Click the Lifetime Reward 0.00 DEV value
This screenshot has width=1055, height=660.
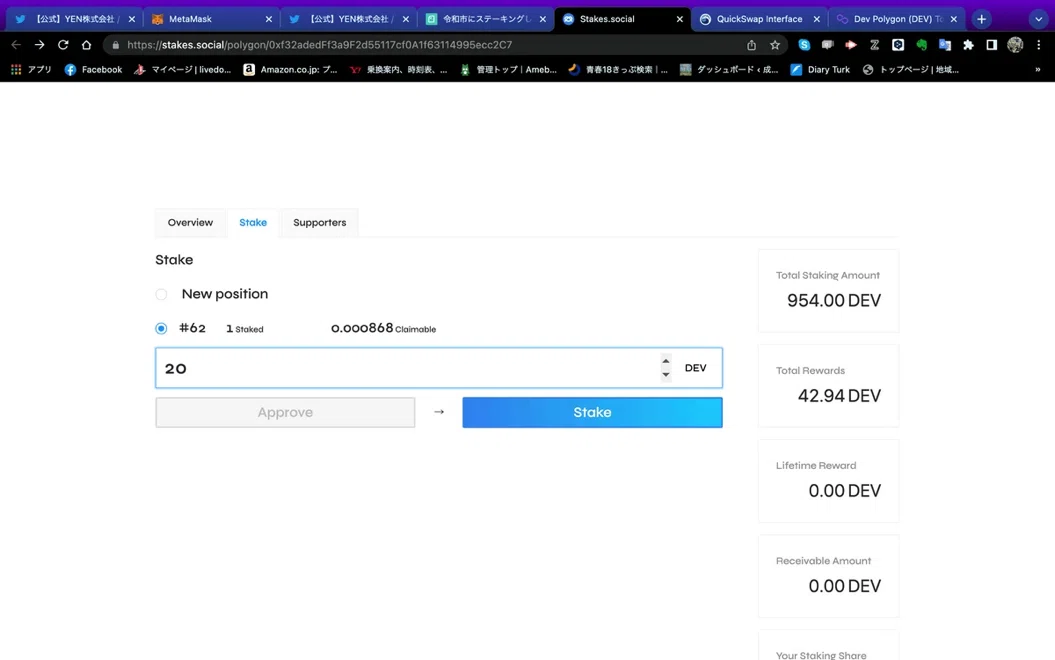click(844, 491)
